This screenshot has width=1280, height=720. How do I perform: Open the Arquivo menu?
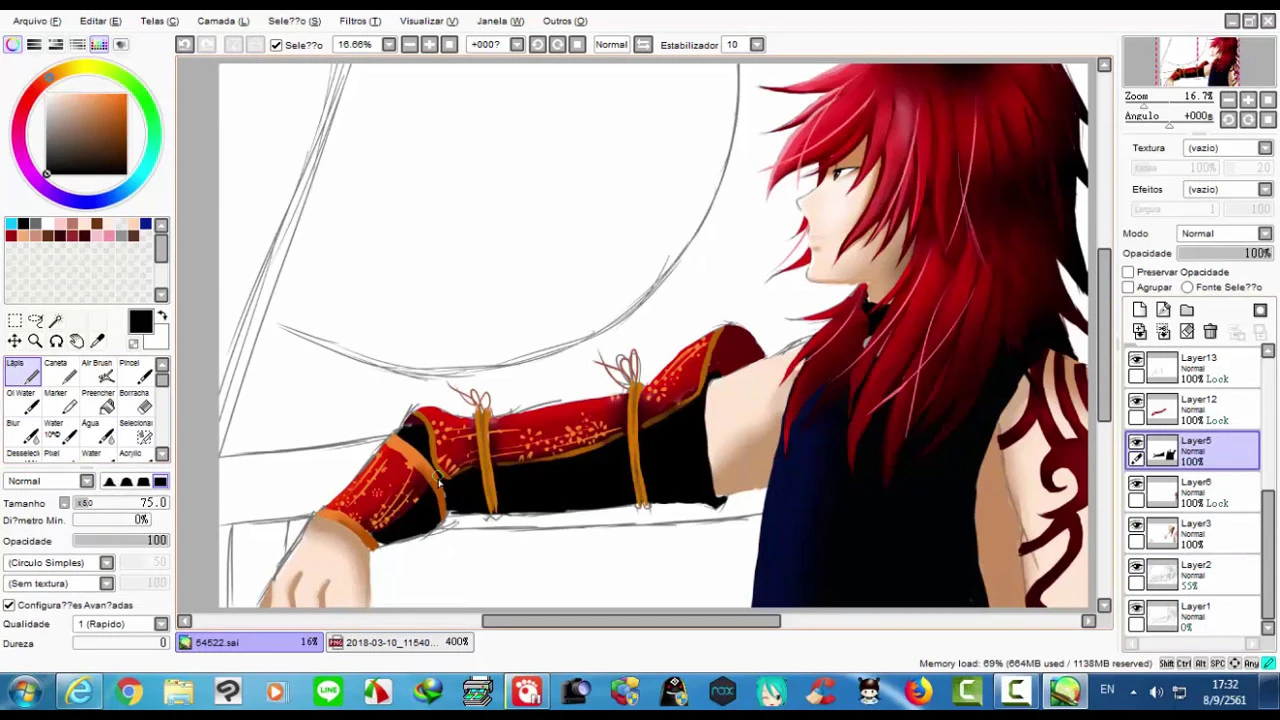coord(37,21)
